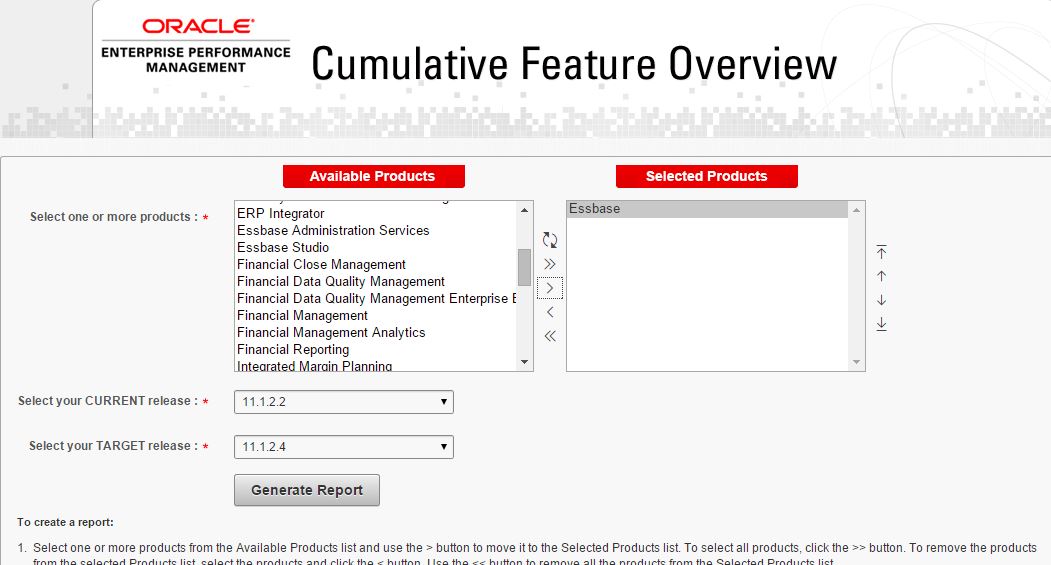Click the reset/refresh products icon
This screenshot has width=1051, height=565.
click(x=550, y=240)
